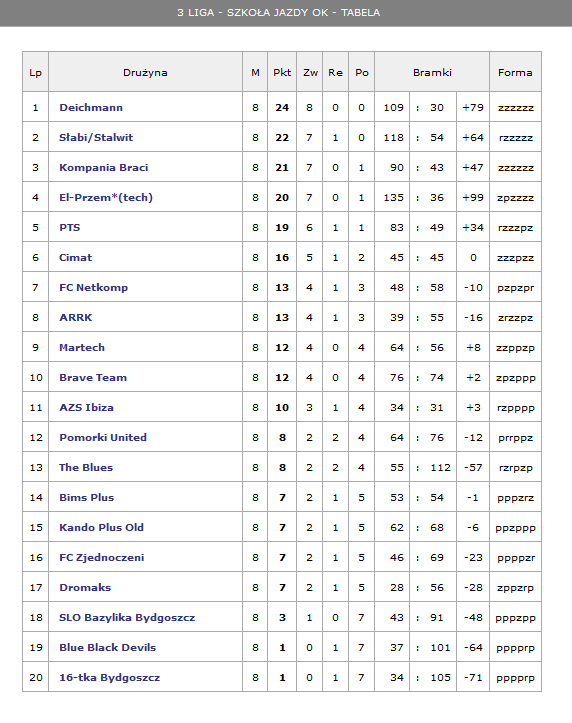Select the ARRK team link
This screenshot has height=723, width=572.
76,317
